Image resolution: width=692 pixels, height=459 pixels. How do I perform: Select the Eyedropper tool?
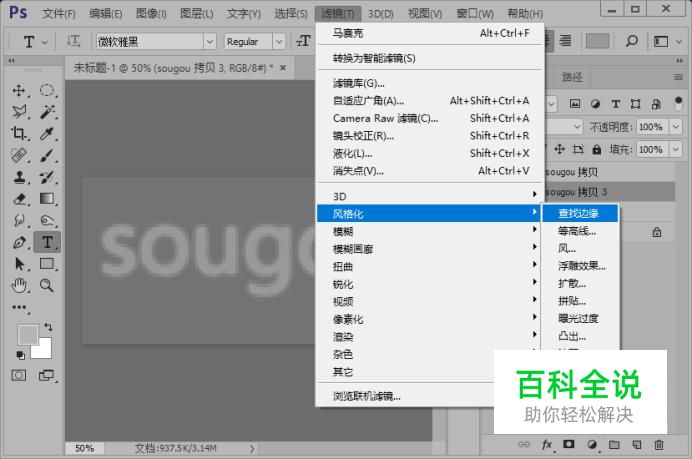[x=47, y=133]
